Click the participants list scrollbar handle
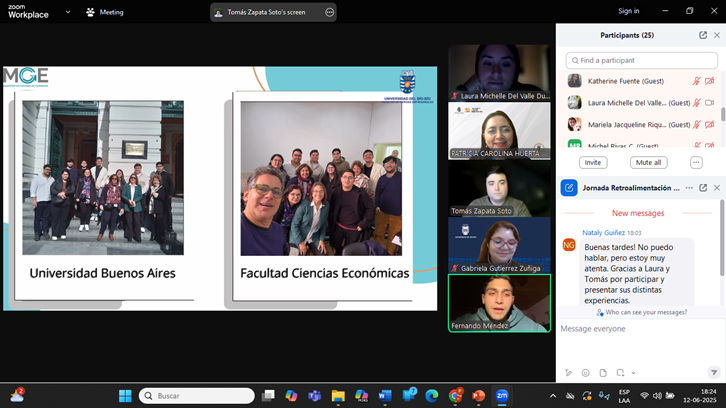The width and height of the screenshot is (726, 408). [x=723, y=114]
